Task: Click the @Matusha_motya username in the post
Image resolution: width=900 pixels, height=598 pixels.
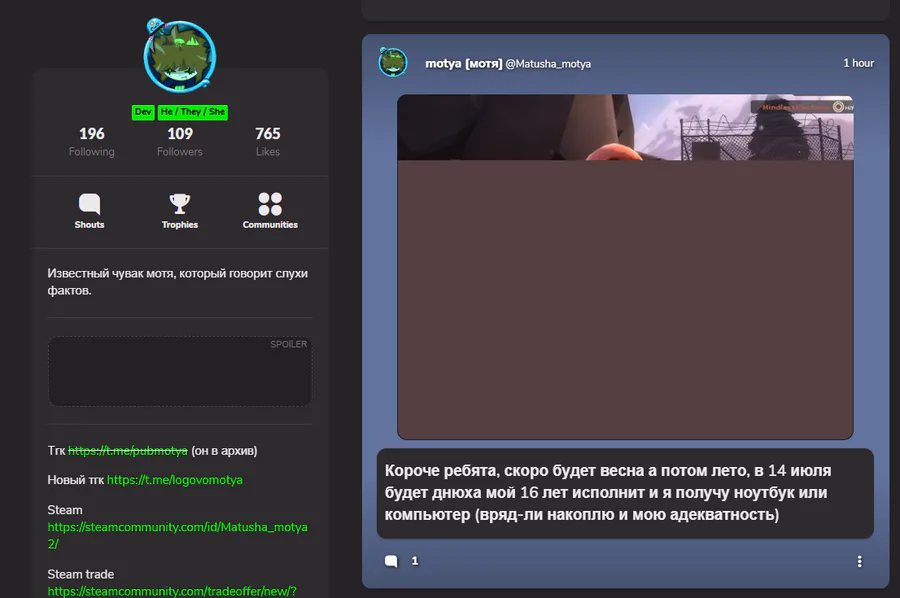Action: (548, 64)
